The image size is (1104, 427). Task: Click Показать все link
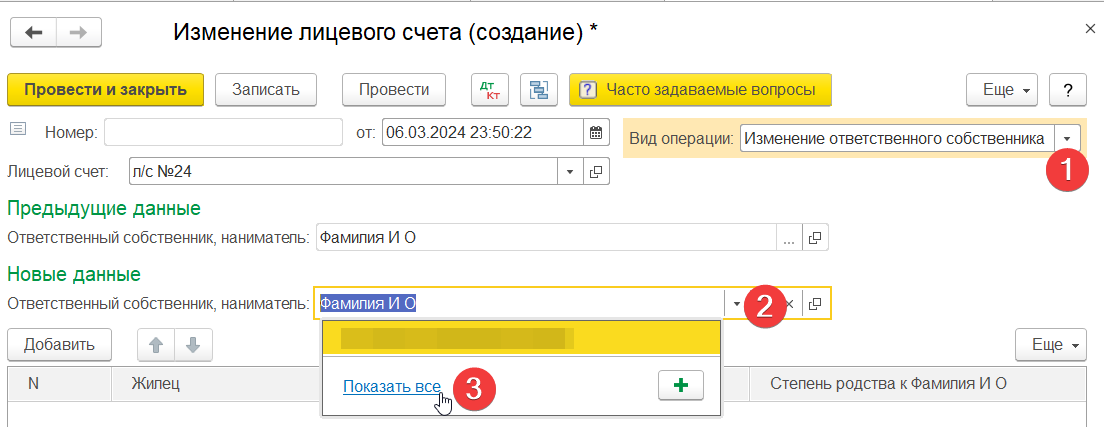[392, 386]
